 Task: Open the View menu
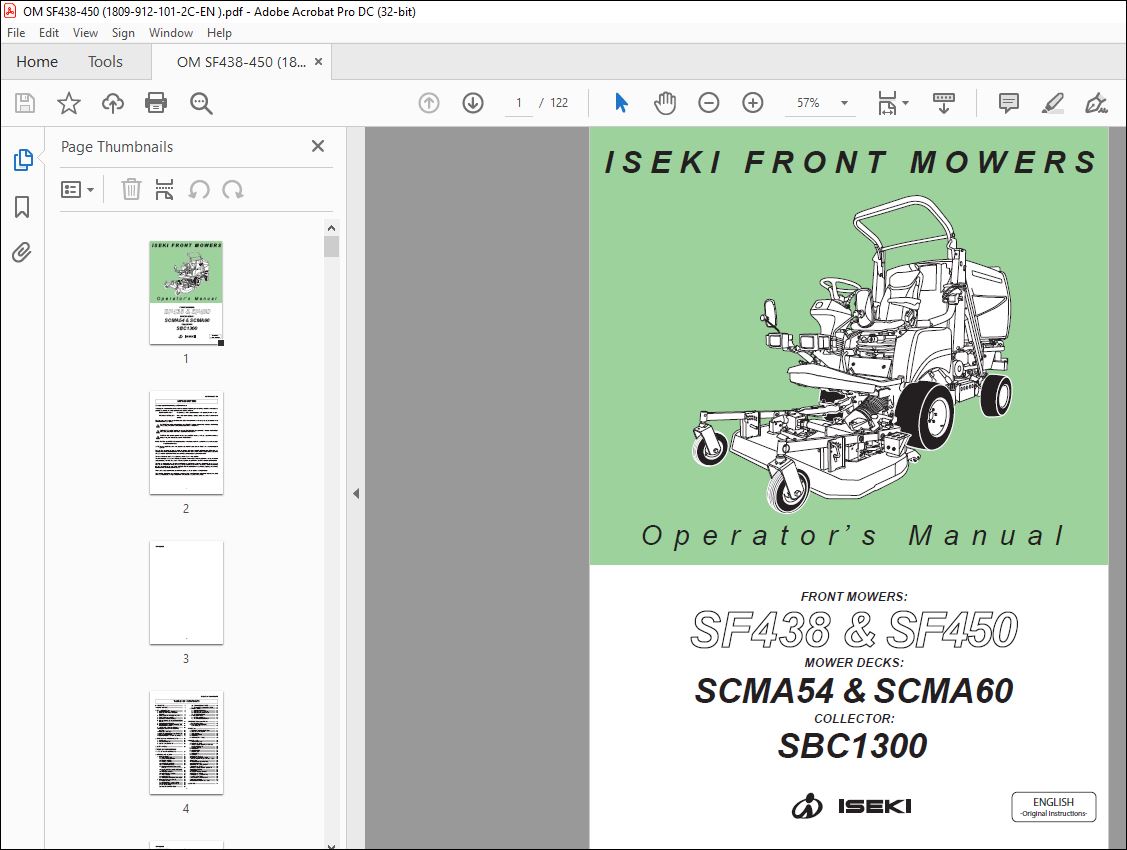[x=86, y=33]
